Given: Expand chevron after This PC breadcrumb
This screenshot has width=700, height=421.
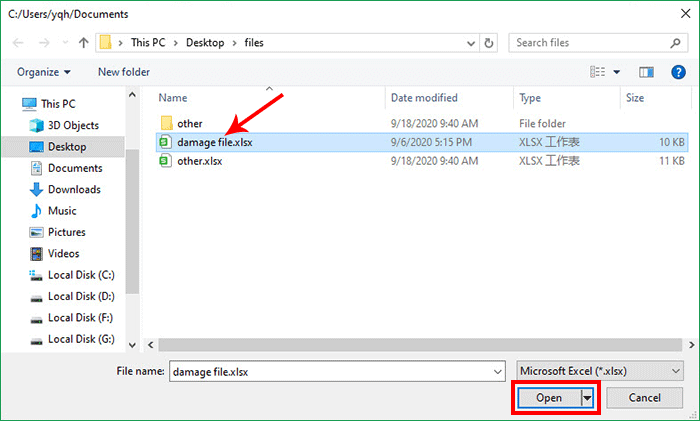Looking at the screenshot, I should click(x=175, y=43).
